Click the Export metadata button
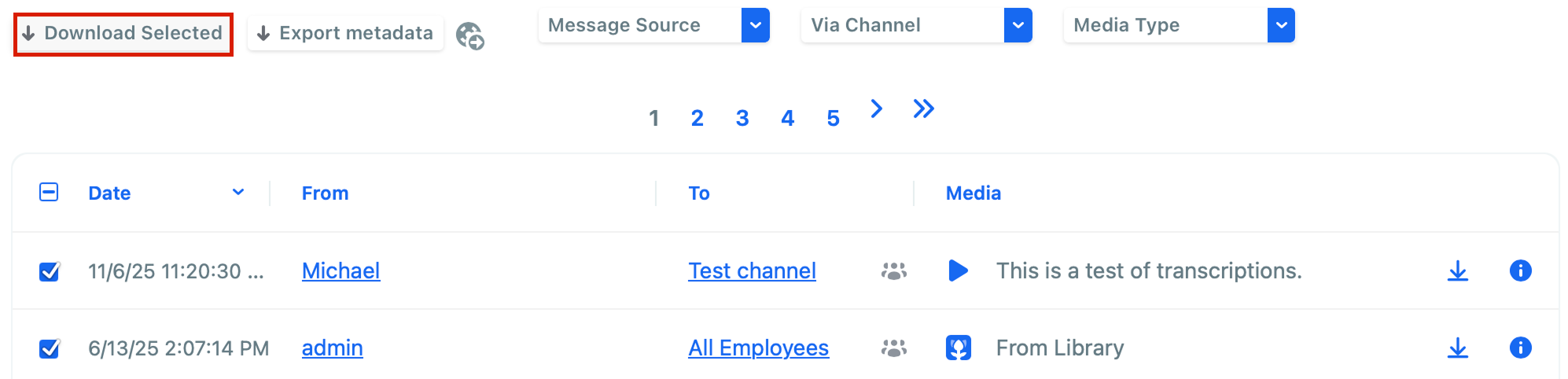 [x=345, y=34]
